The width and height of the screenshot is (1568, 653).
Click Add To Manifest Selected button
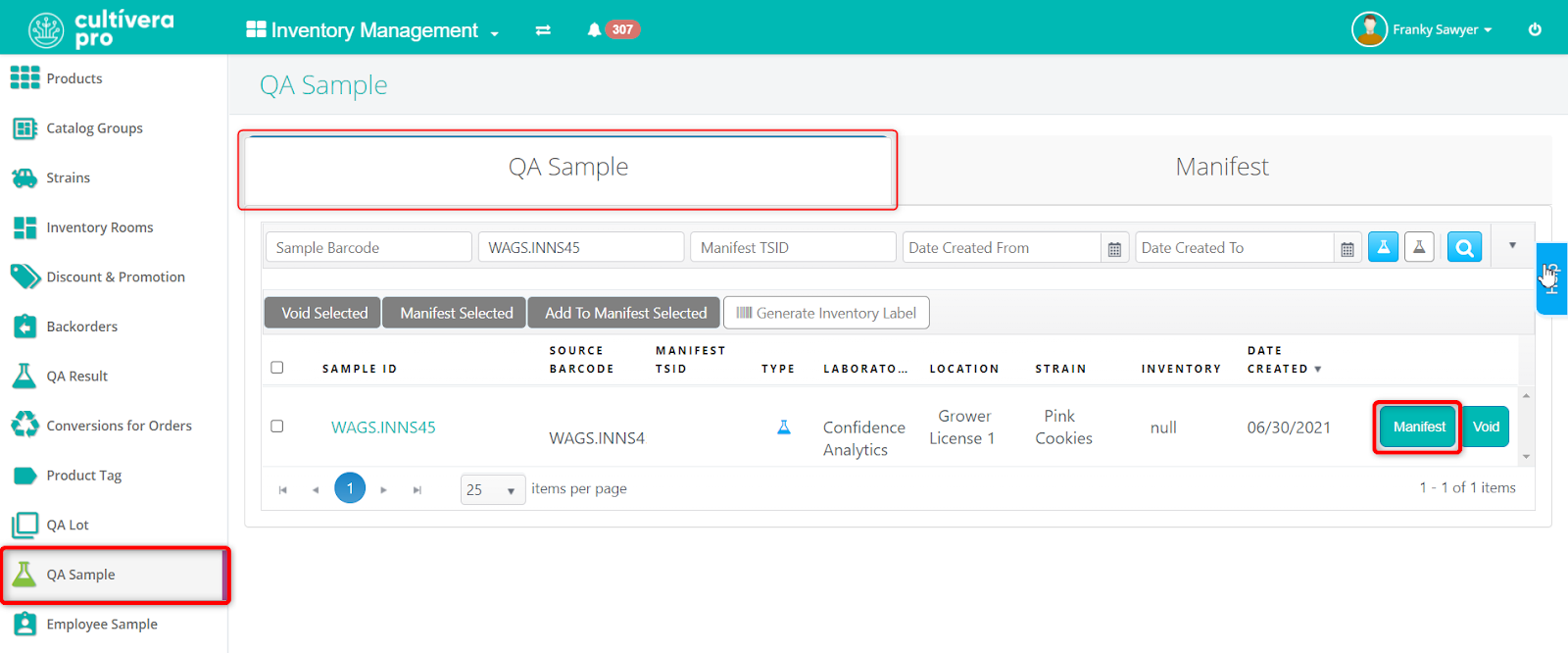(625, 313)
